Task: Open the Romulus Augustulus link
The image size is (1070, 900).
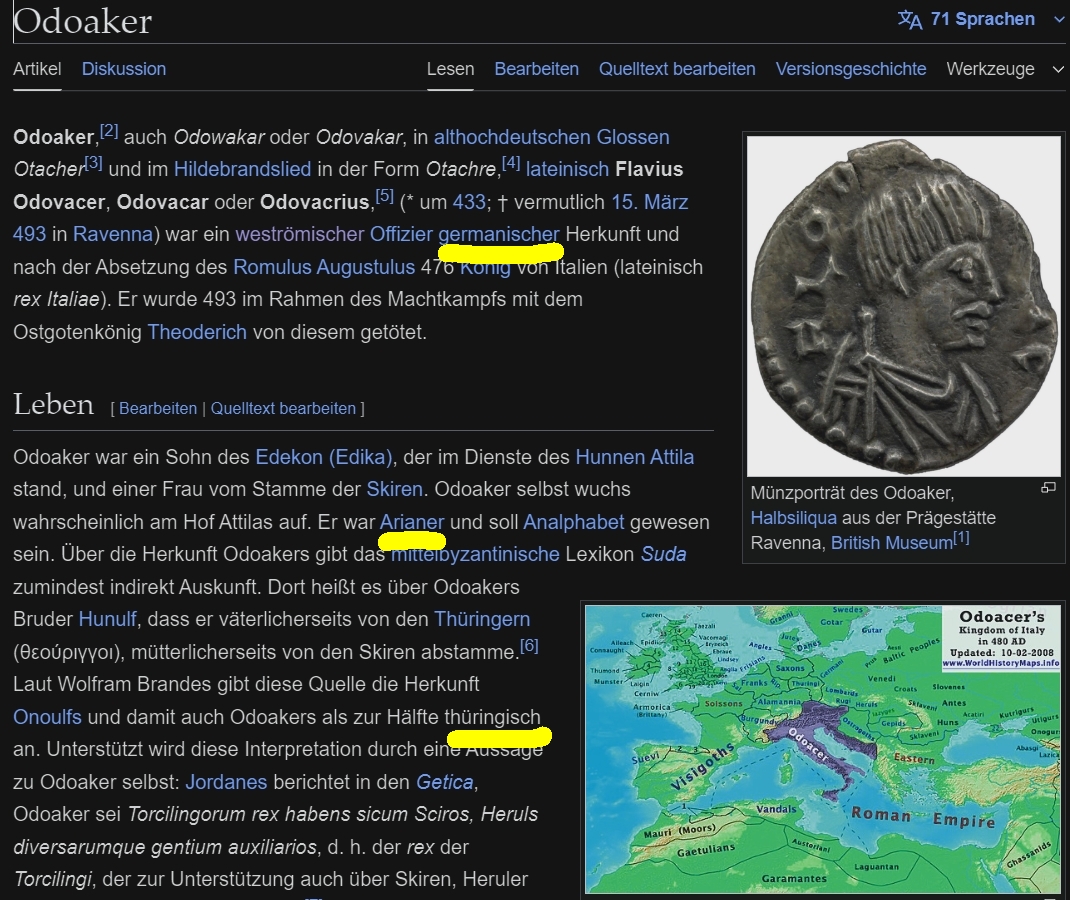Action: click(x=324, y=267)
